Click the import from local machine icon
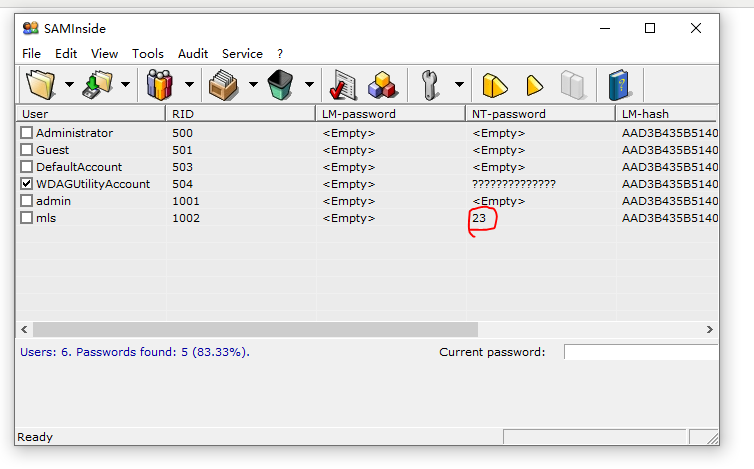The height and width of the screenshot is (469, 754). click(x=98, y=85)
